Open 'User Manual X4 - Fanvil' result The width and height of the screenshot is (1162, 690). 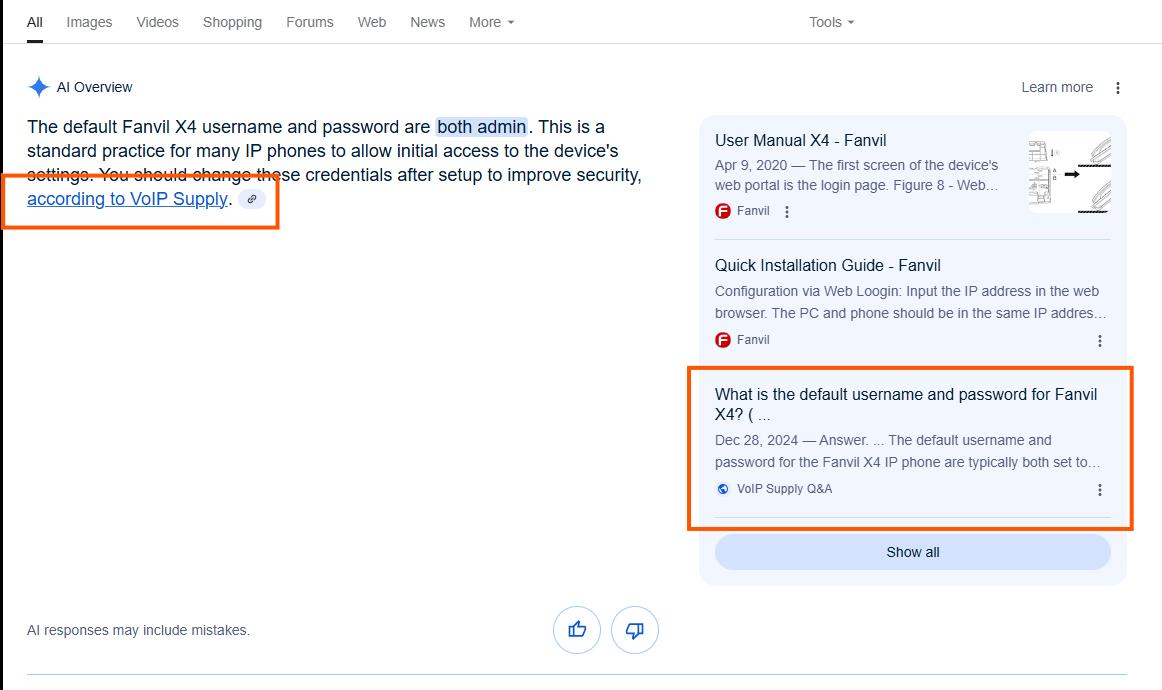click(800, 140)
